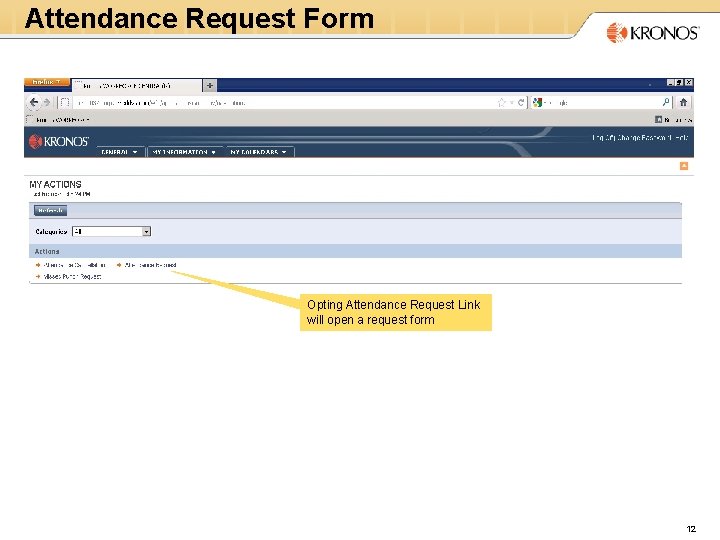
Task: Click the browser Forward arrow
Action: 47,102
